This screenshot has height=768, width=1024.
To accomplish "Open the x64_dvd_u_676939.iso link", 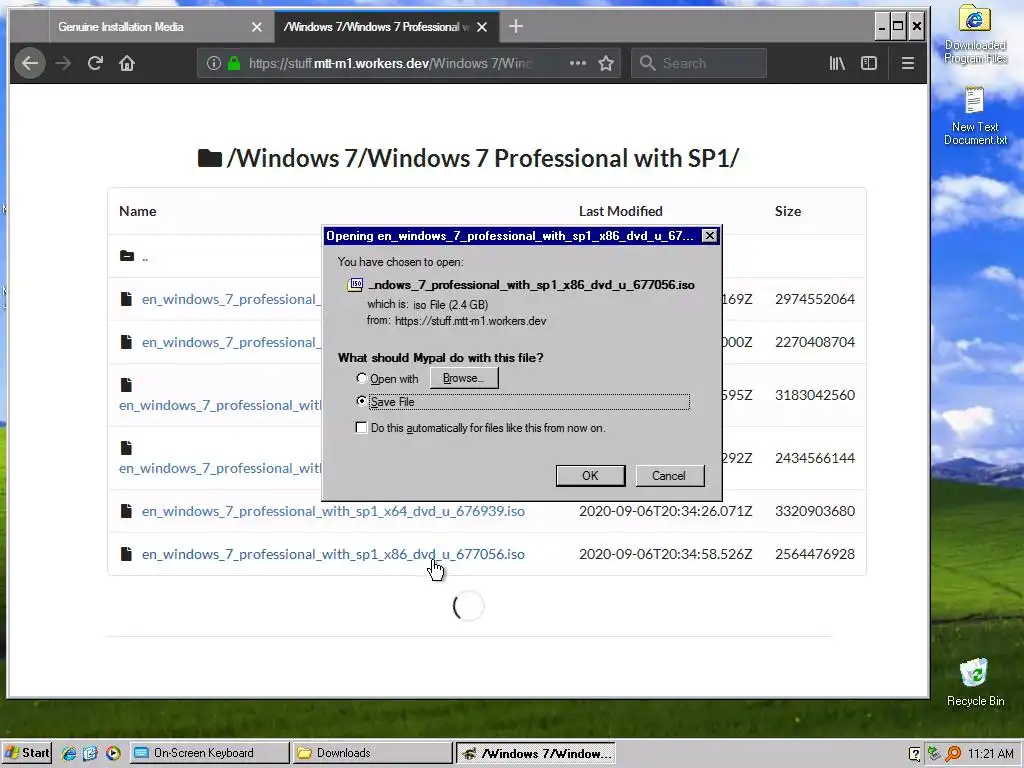I will (333, 511).
